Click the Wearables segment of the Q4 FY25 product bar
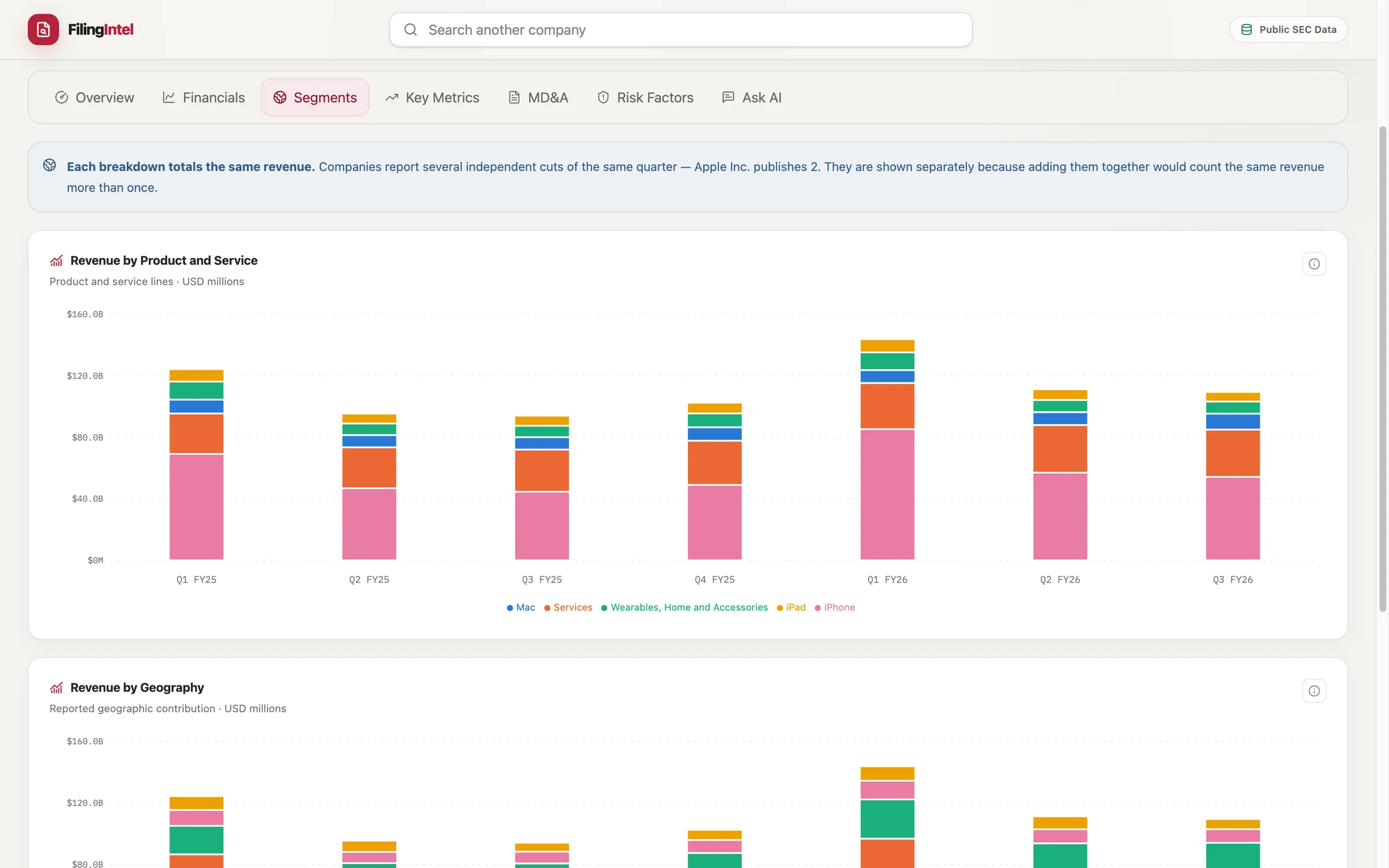The width and height of the screenshot is (1389, 868). click(715, 421)
